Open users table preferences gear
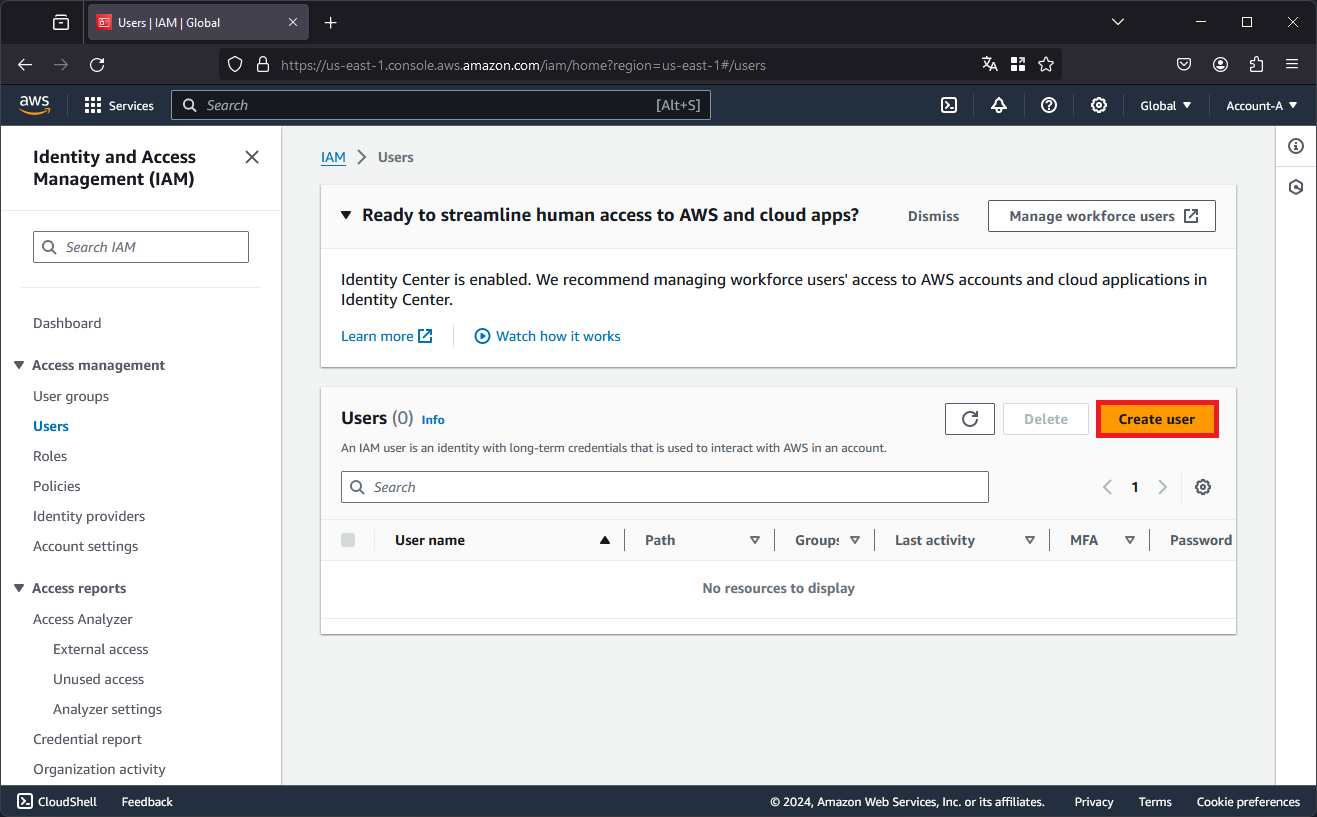The image size is (1317, 817). [x=1203, y=487]
